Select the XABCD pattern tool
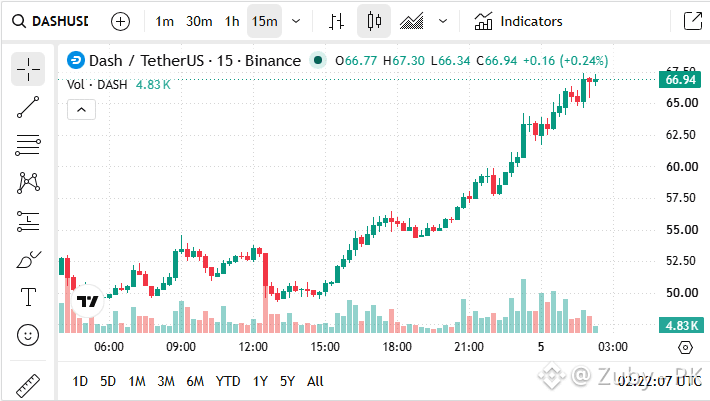710x401 pixels. pyautogui.click(x=28, y=183)
